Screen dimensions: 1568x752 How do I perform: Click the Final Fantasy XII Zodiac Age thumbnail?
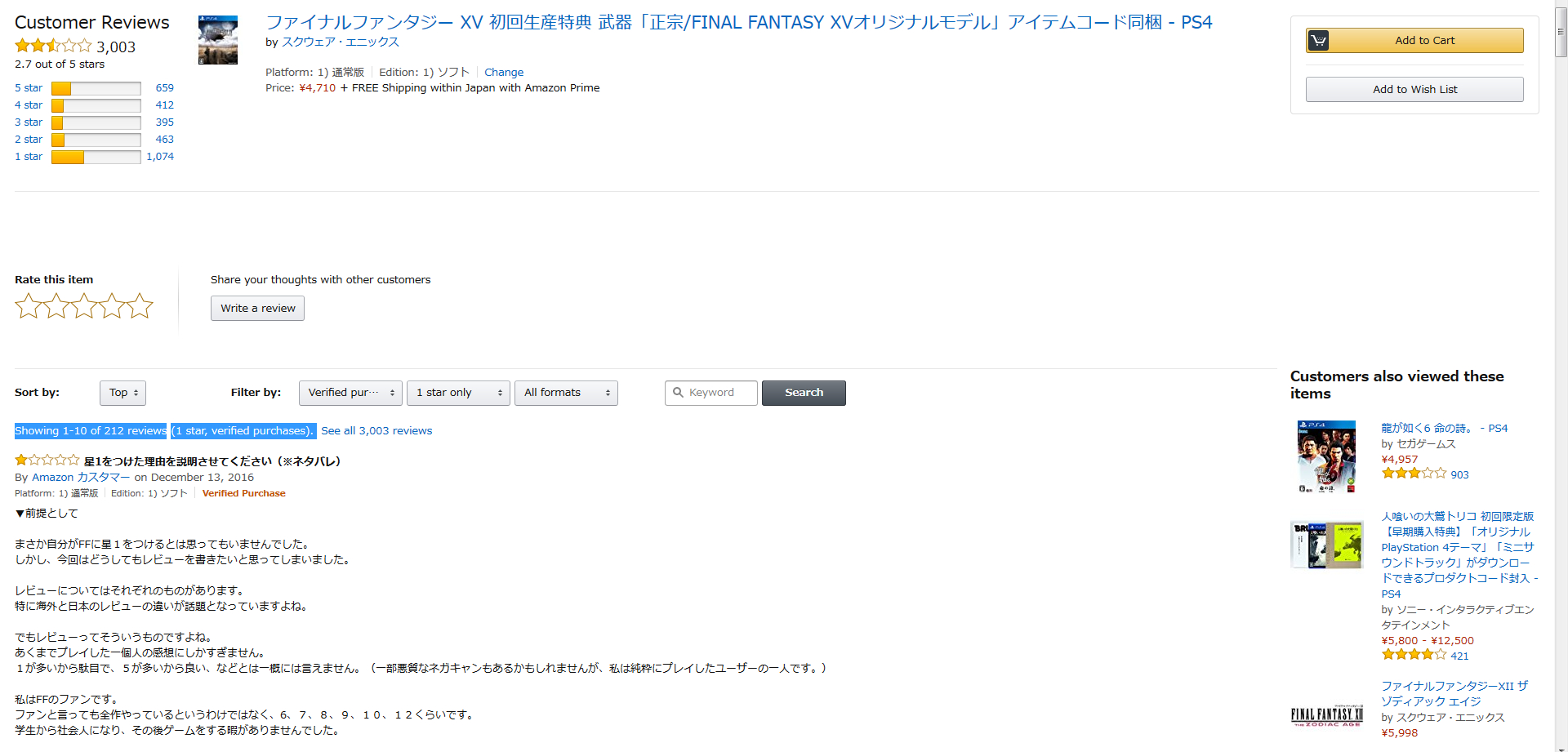click(1326, 716)
